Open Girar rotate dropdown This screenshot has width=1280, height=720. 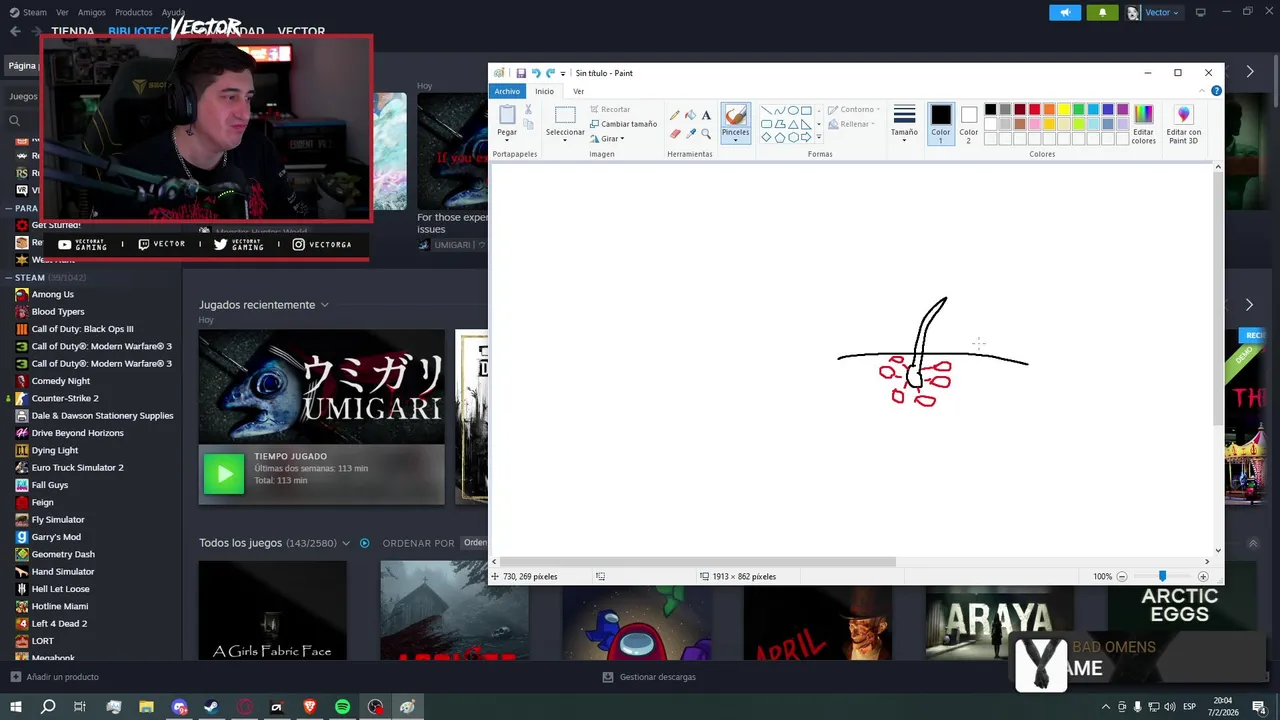[x=610, y=139]
